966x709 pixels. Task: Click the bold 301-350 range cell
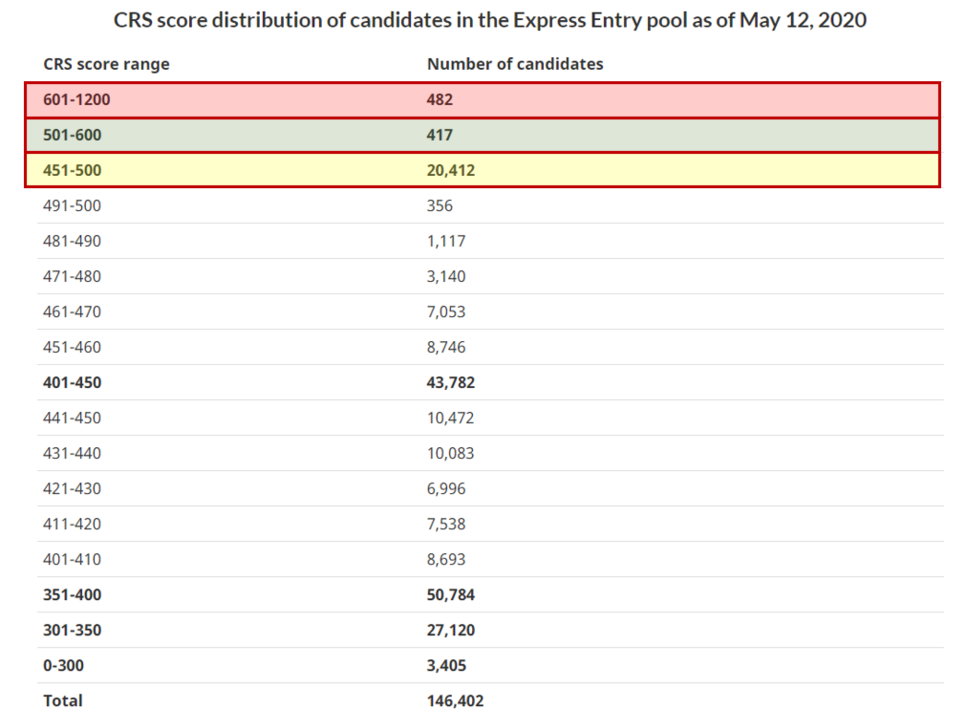(72, 630)
